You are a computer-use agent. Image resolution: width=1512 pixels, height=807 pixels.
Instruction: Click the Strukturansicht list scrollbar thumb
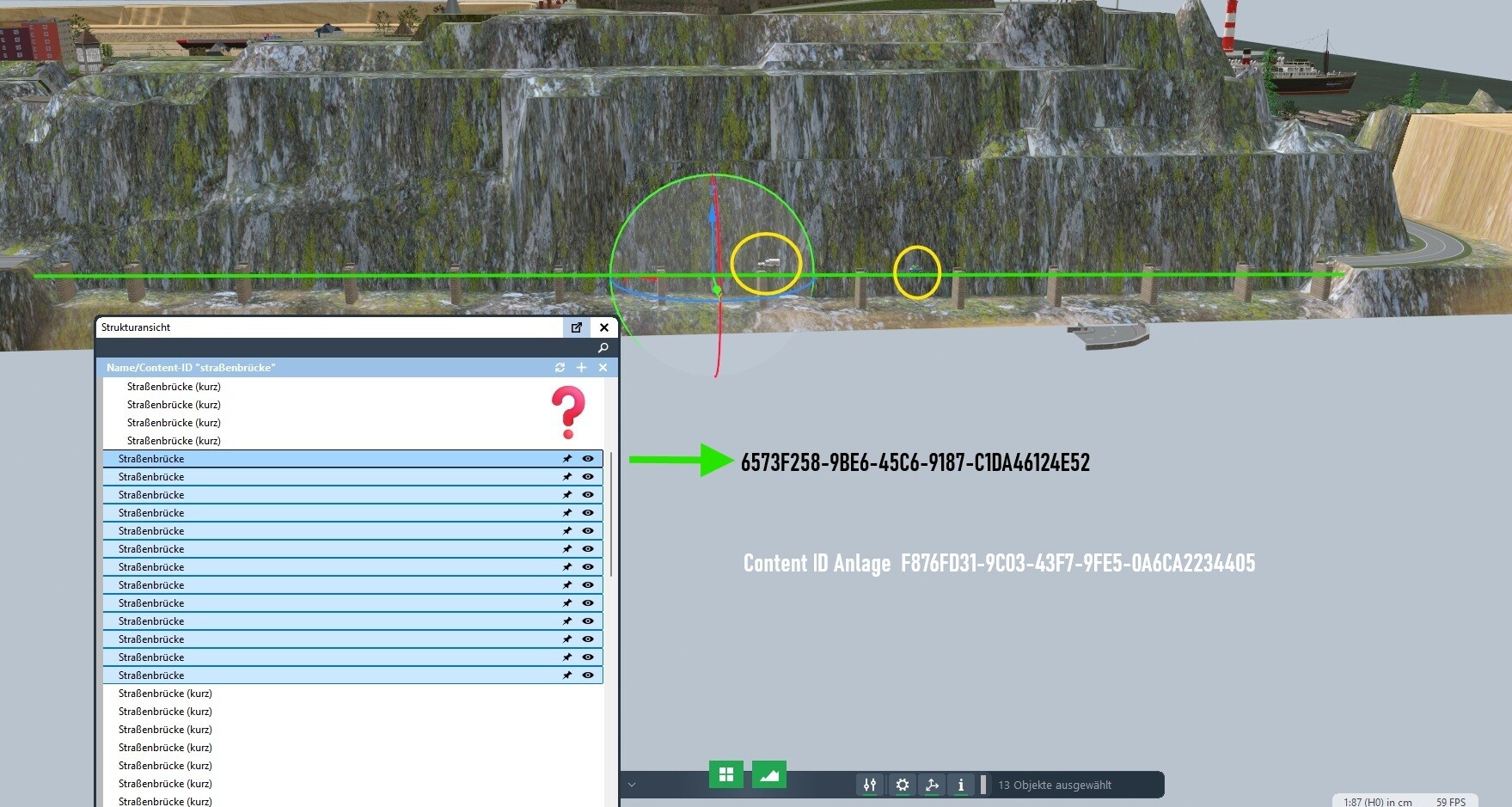coord(611,513)
